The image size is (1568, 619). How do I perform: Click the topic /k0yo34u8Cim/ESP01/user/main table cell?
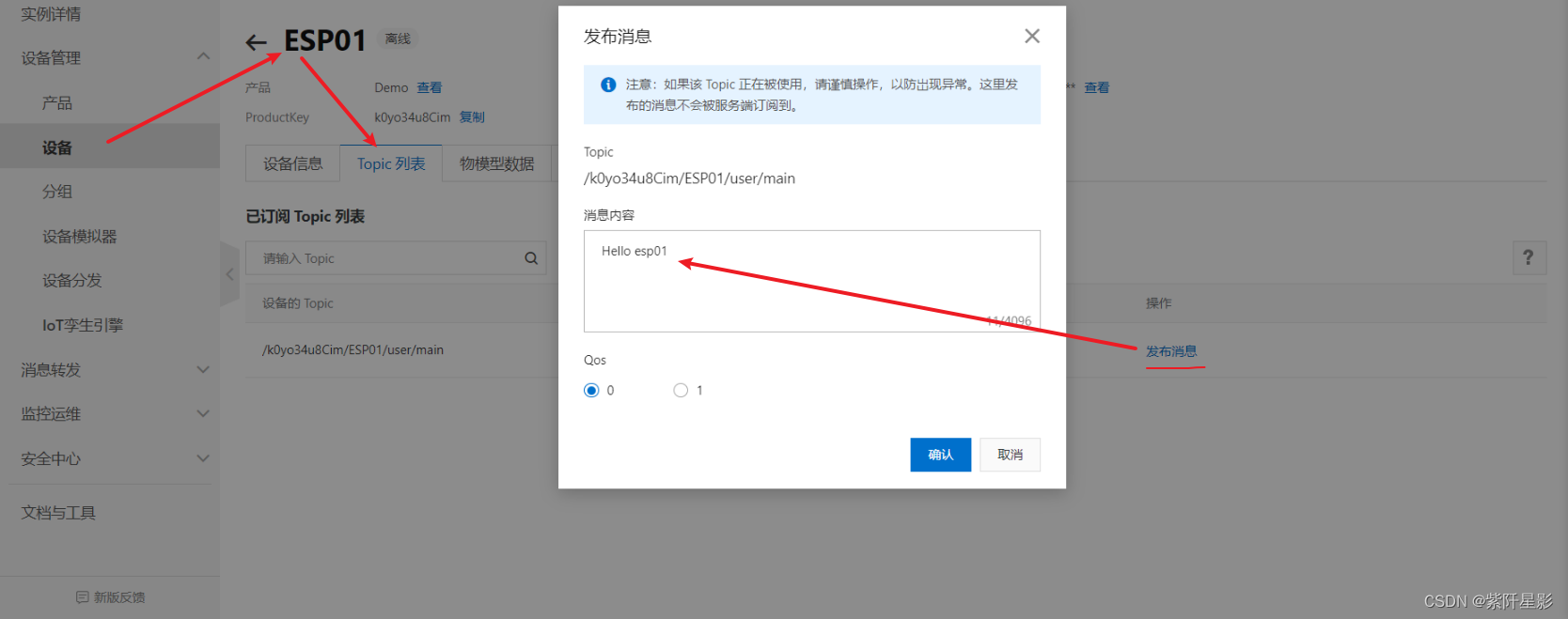tap(353, 350)
